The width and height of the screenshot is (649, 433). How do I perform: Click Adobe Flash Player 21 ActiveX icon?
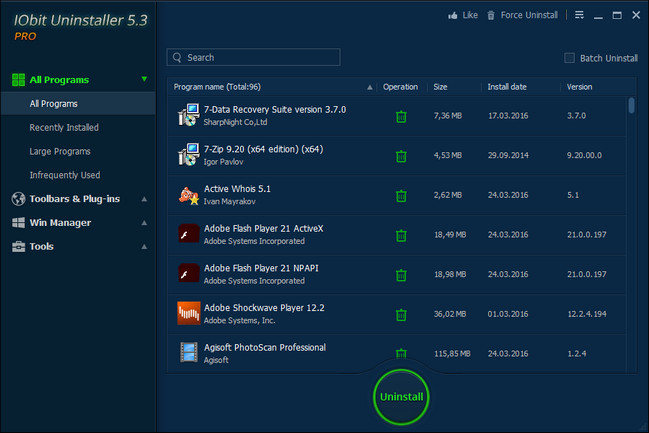click(189, 234)
